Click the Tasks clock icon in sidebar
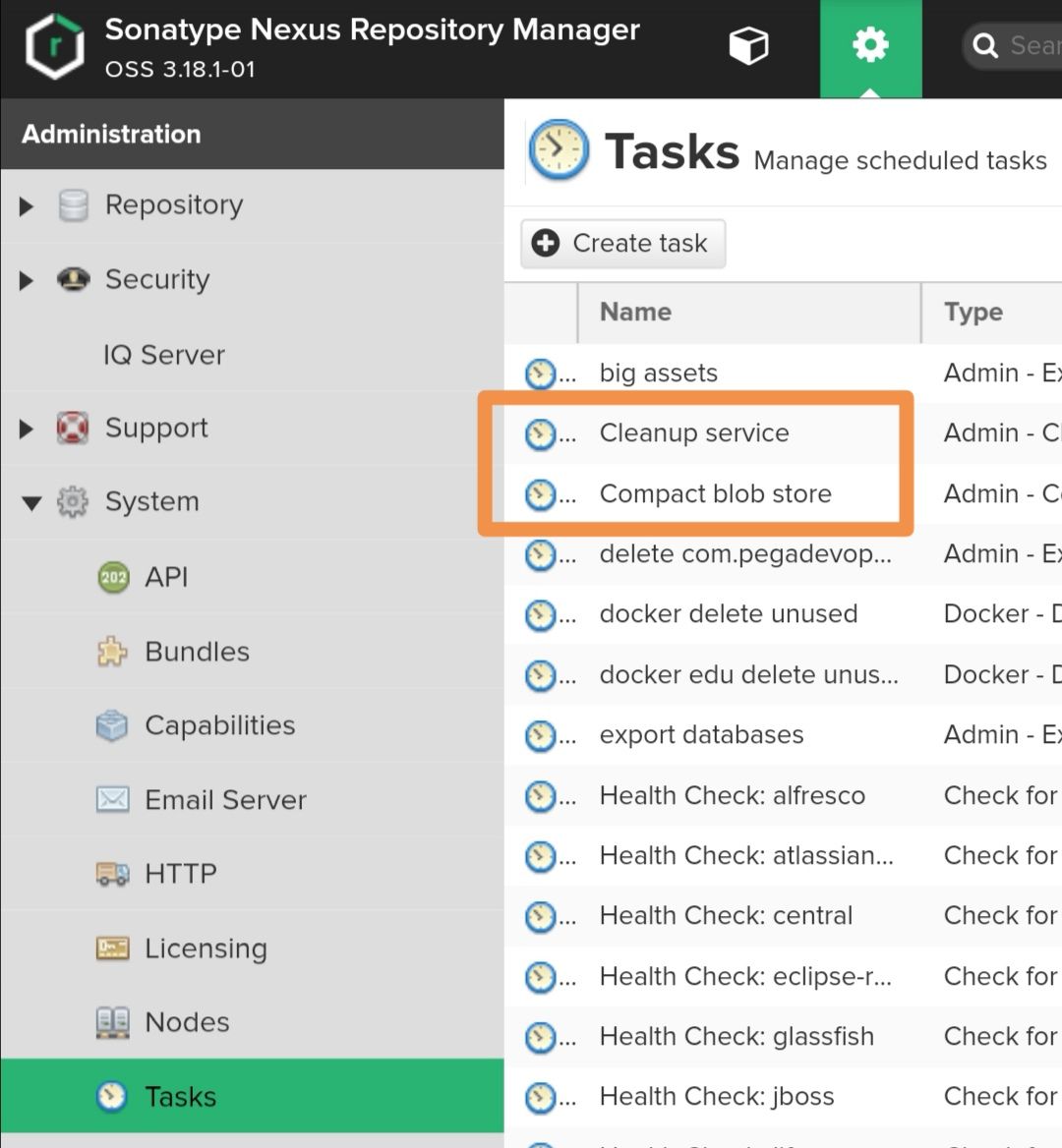 click(112, 1097)
